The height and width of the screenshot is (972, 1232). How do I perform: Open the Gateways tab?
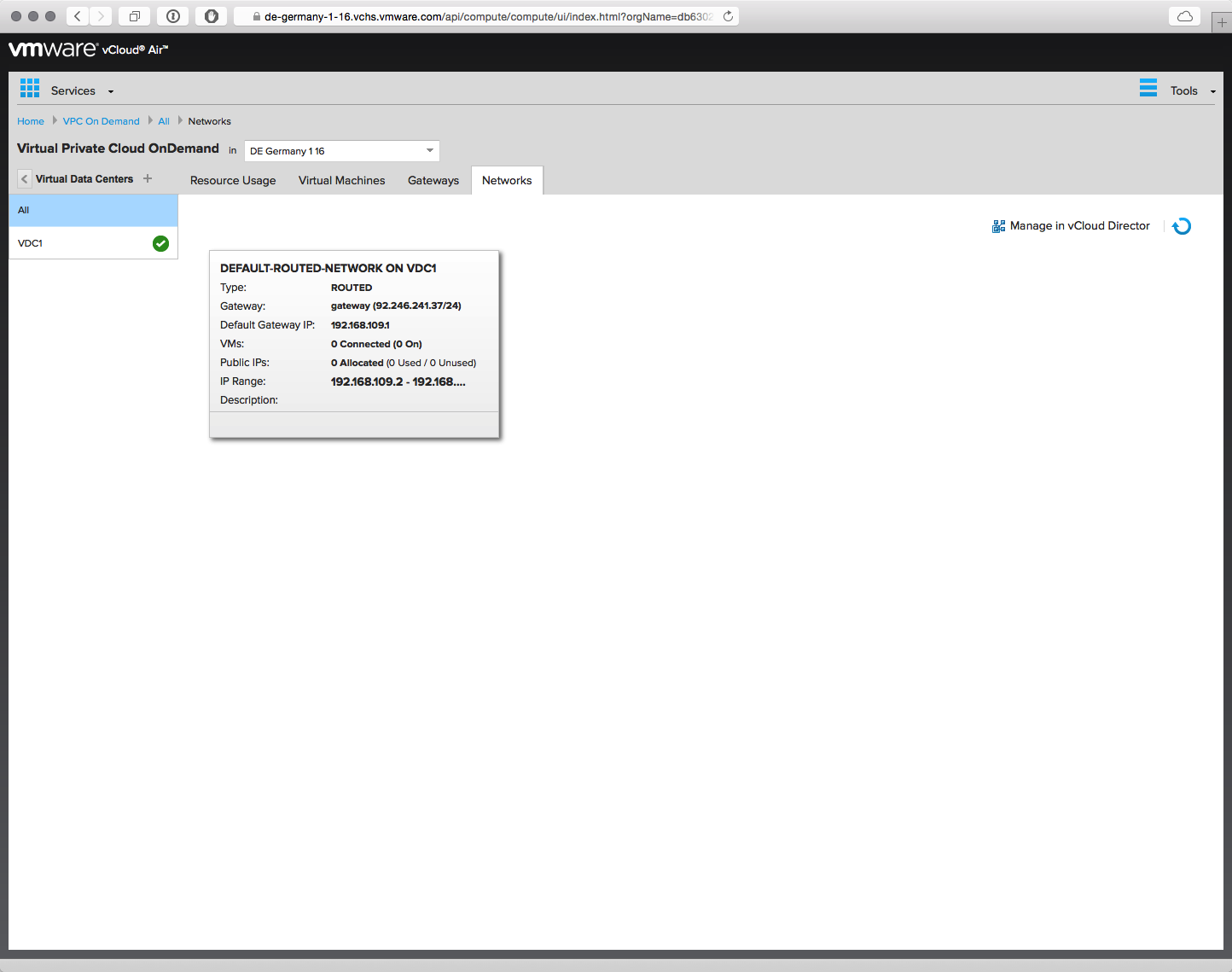(433, 180)
